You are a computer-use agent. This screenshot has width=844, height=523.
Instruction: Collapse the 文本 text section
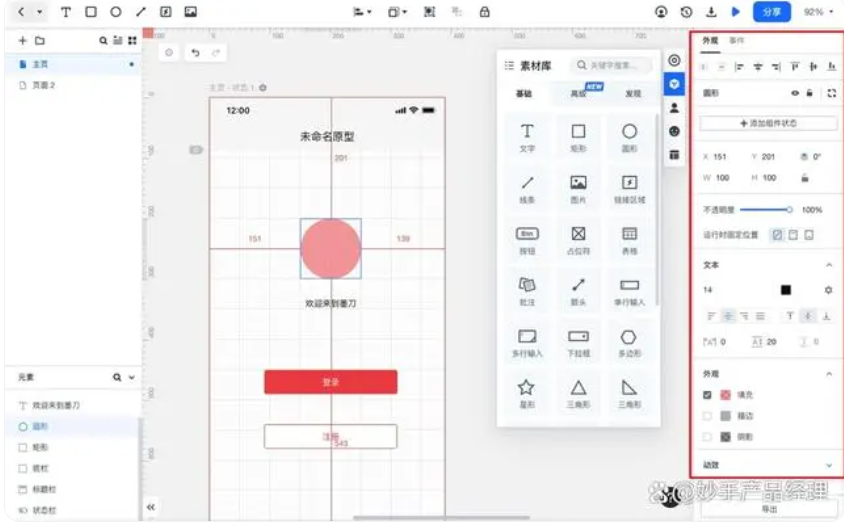[828, 265]
